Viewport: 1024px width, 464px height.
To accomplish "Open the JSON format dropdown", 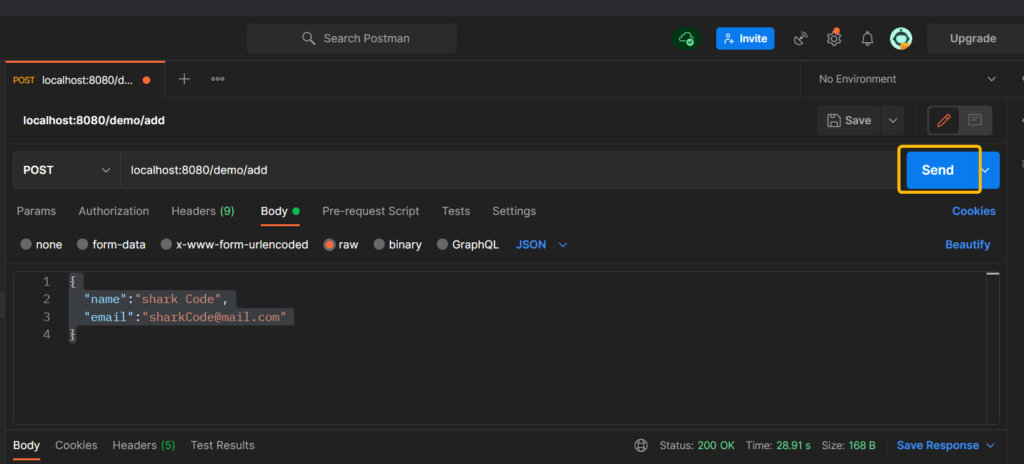I will 541,244.
